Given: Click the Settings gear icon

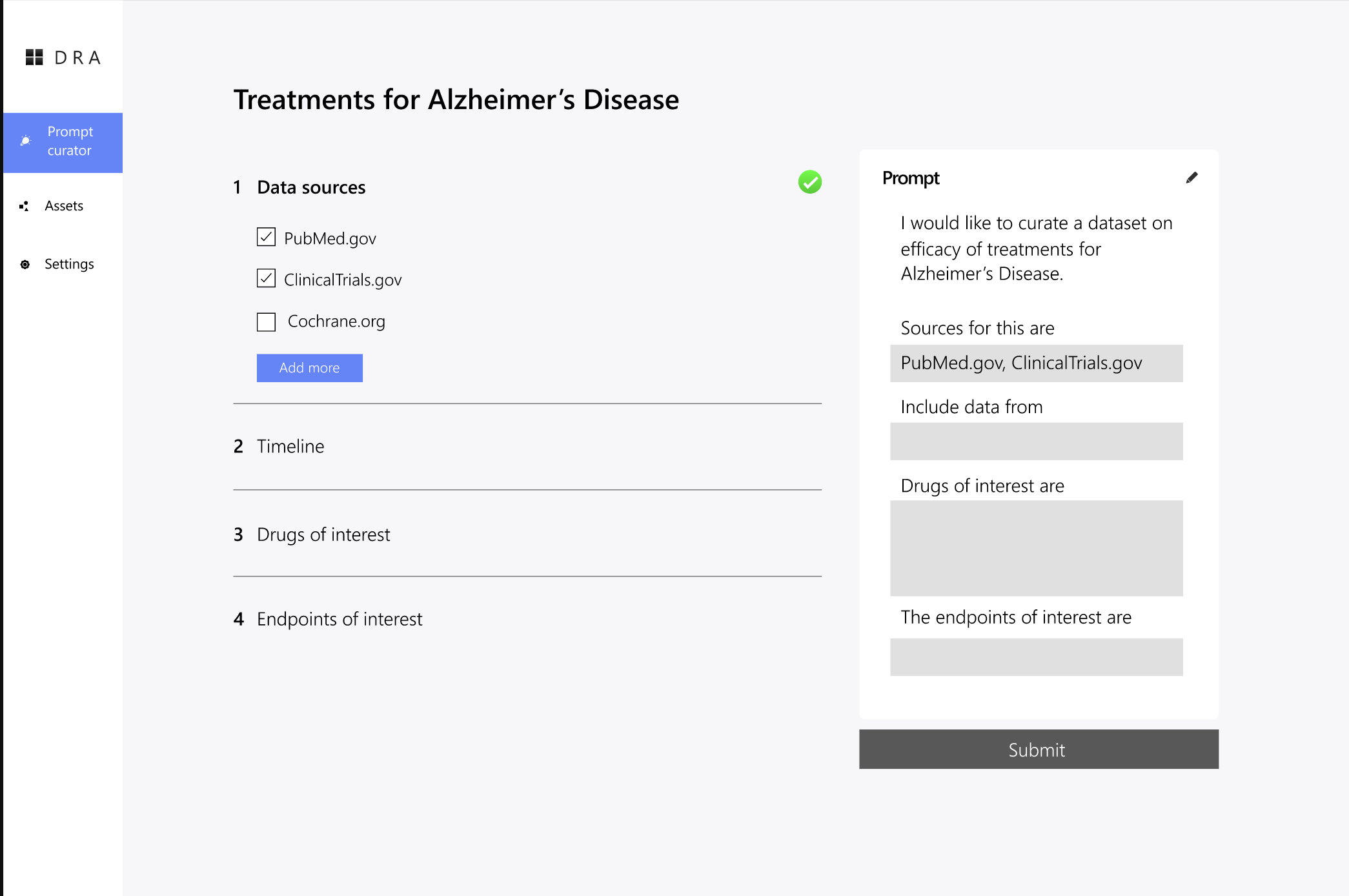Looking at the screenshot, I should point(25,264).
